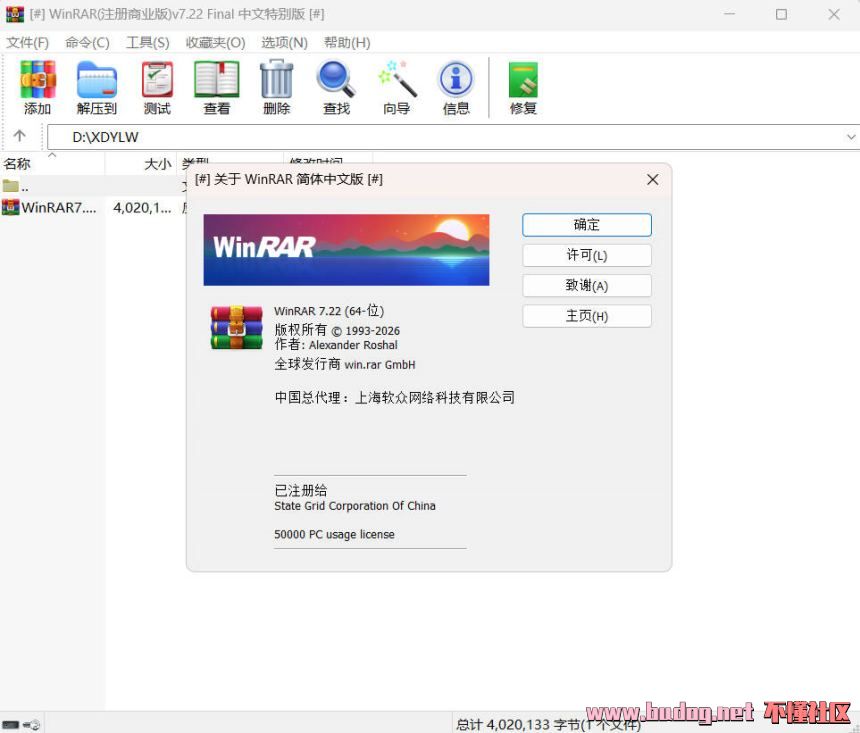Open the Help (帮助) menu
Image resolution: width=860 pixels, height=733 pixels.
[x=347, y=43]
